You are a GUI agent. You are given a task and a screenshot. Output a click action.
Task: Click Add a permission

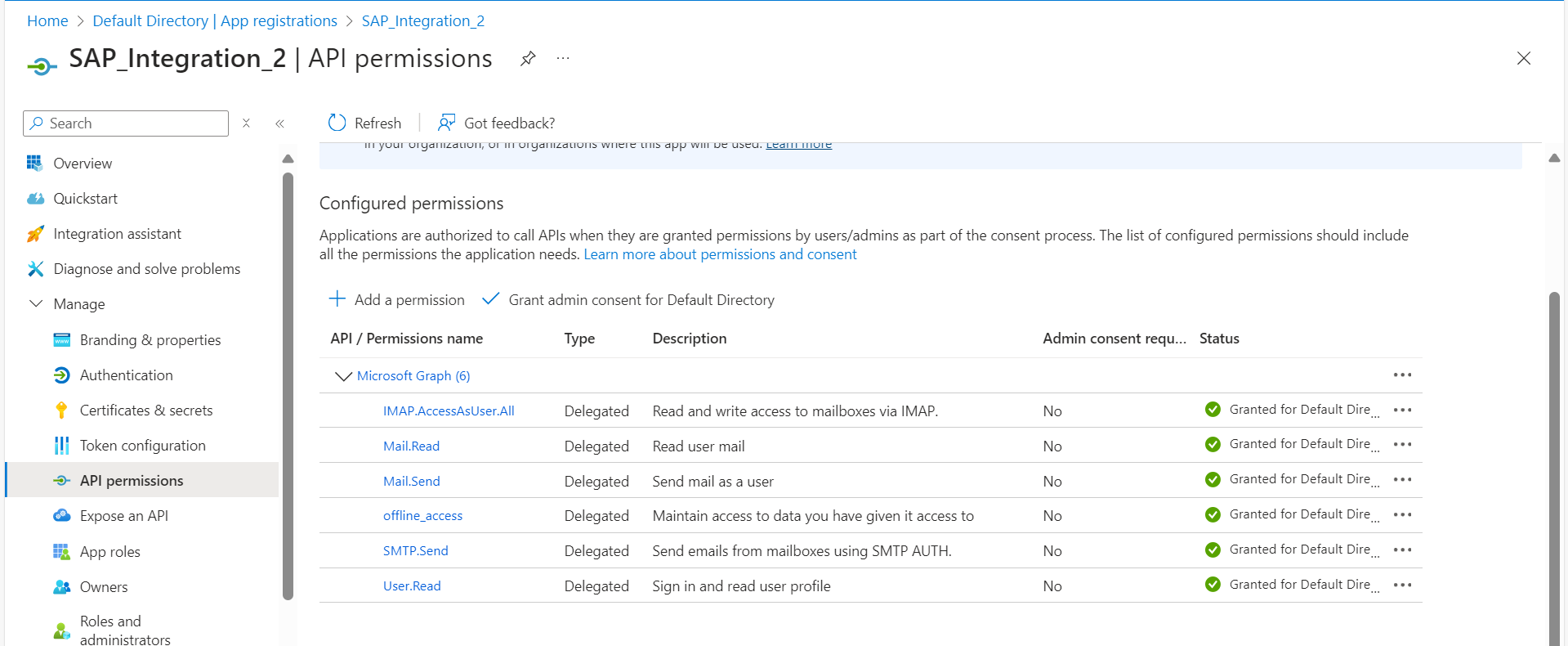point(396,300)
